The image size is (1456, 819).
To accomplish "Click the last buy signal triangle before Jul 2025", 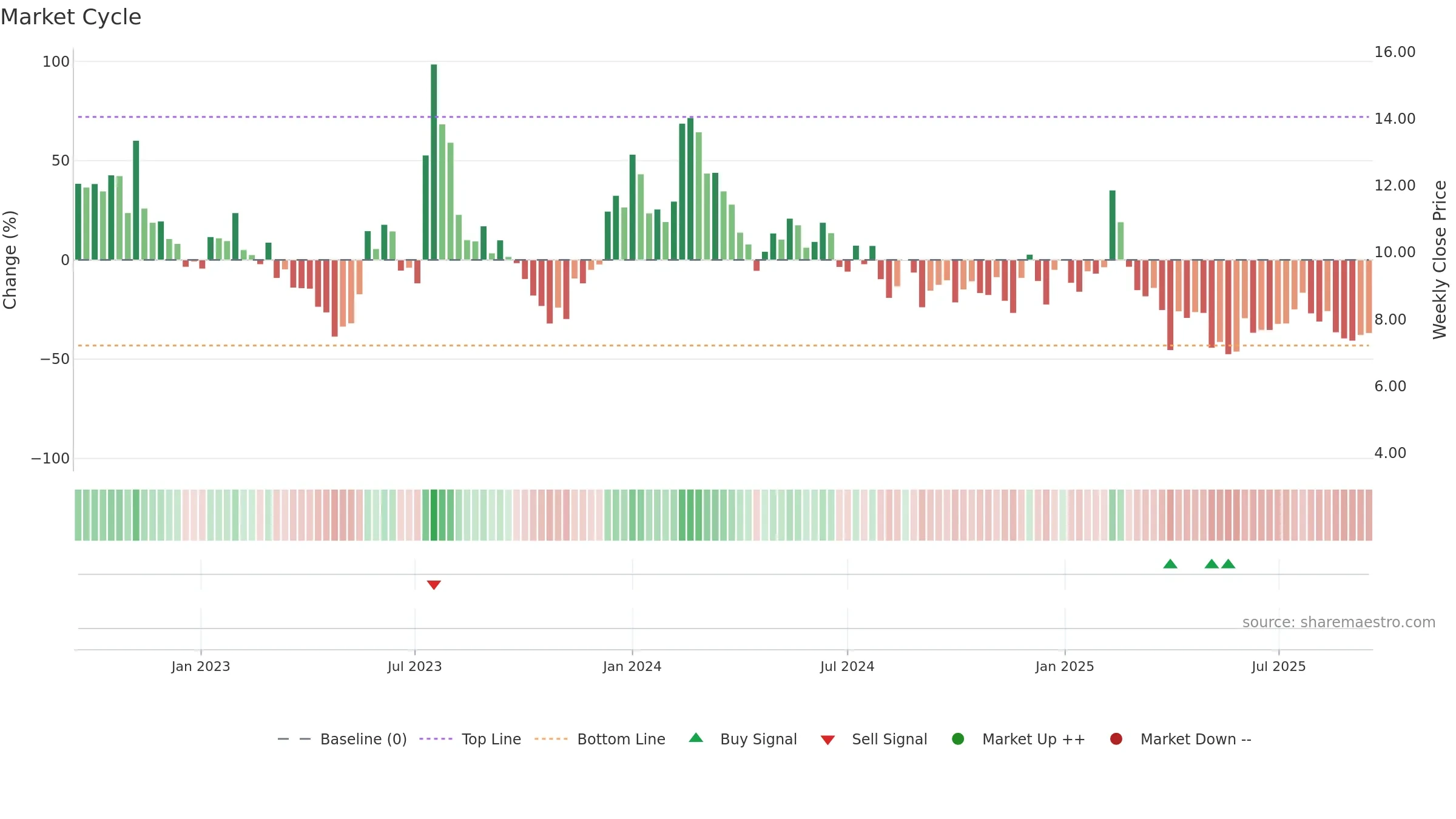I will (x=1228, y=564).
